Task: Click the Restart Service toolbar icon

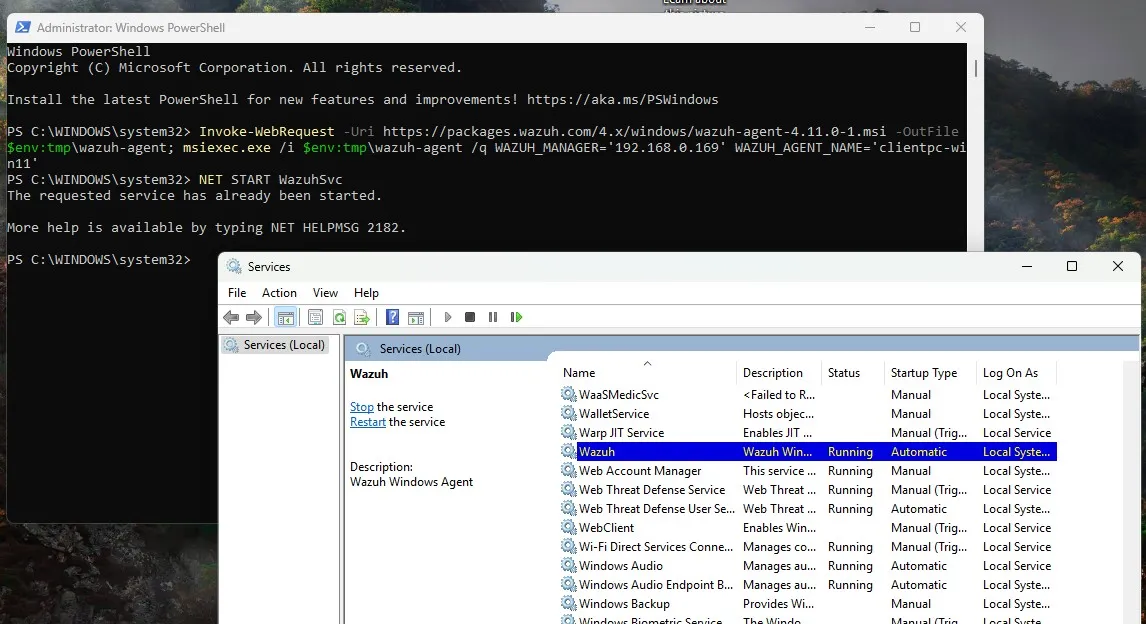Action: pos(516,317)
